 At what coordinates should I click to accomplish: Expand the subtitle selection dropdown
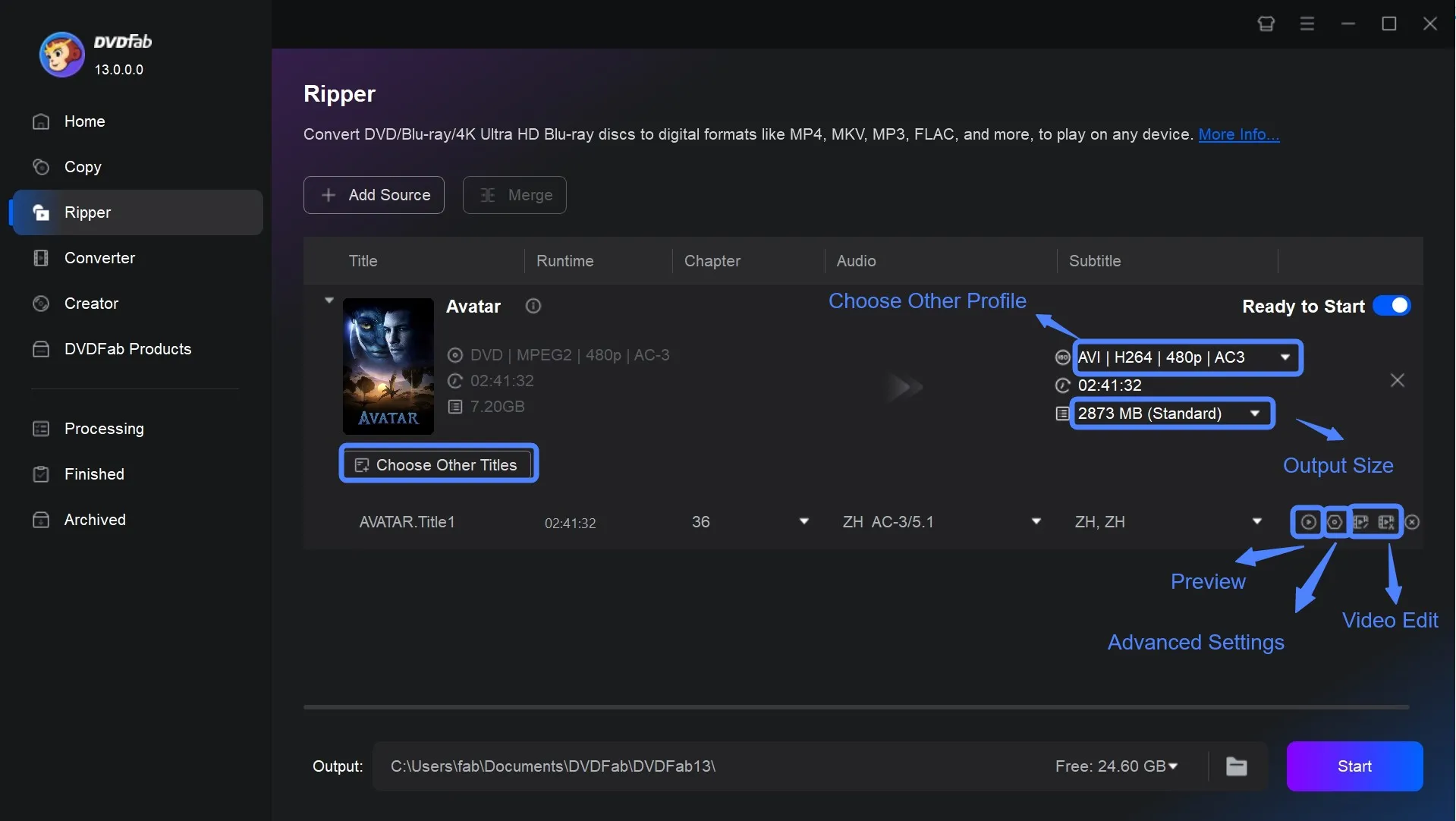pyautogui.click(x=1258, y=521)
